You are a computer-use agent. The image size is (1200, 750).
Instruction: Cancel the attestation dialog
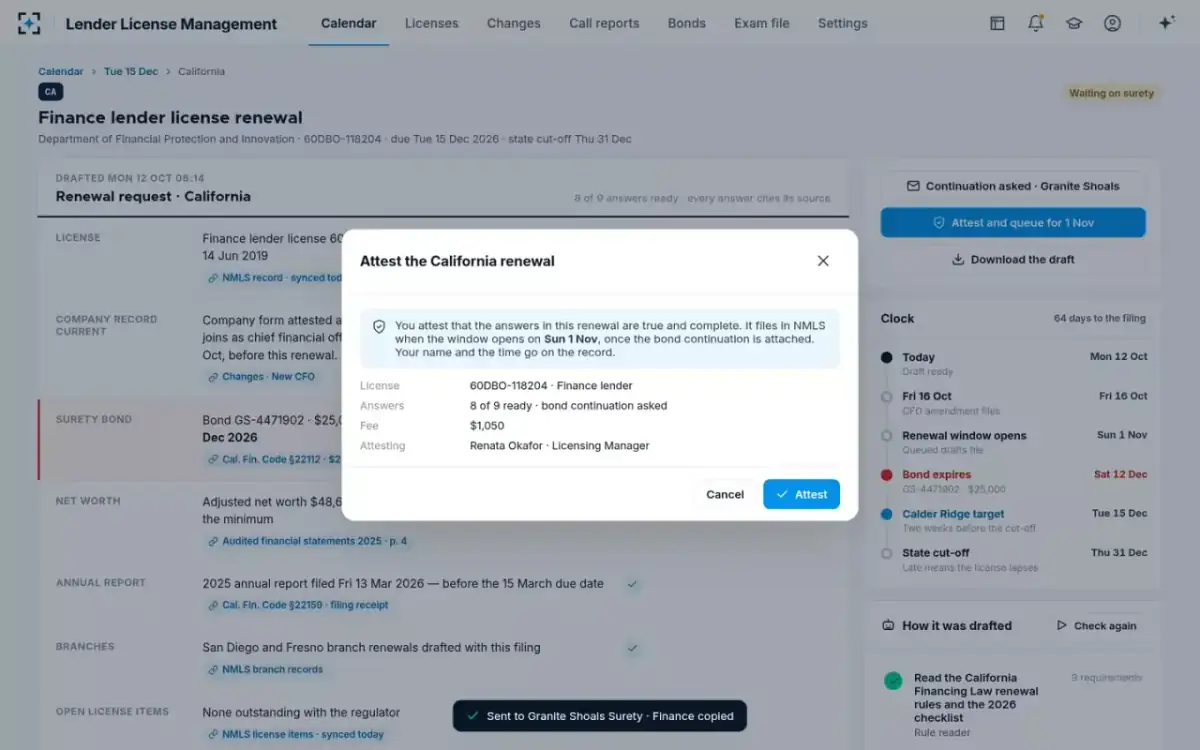click(x=725, y=494)
